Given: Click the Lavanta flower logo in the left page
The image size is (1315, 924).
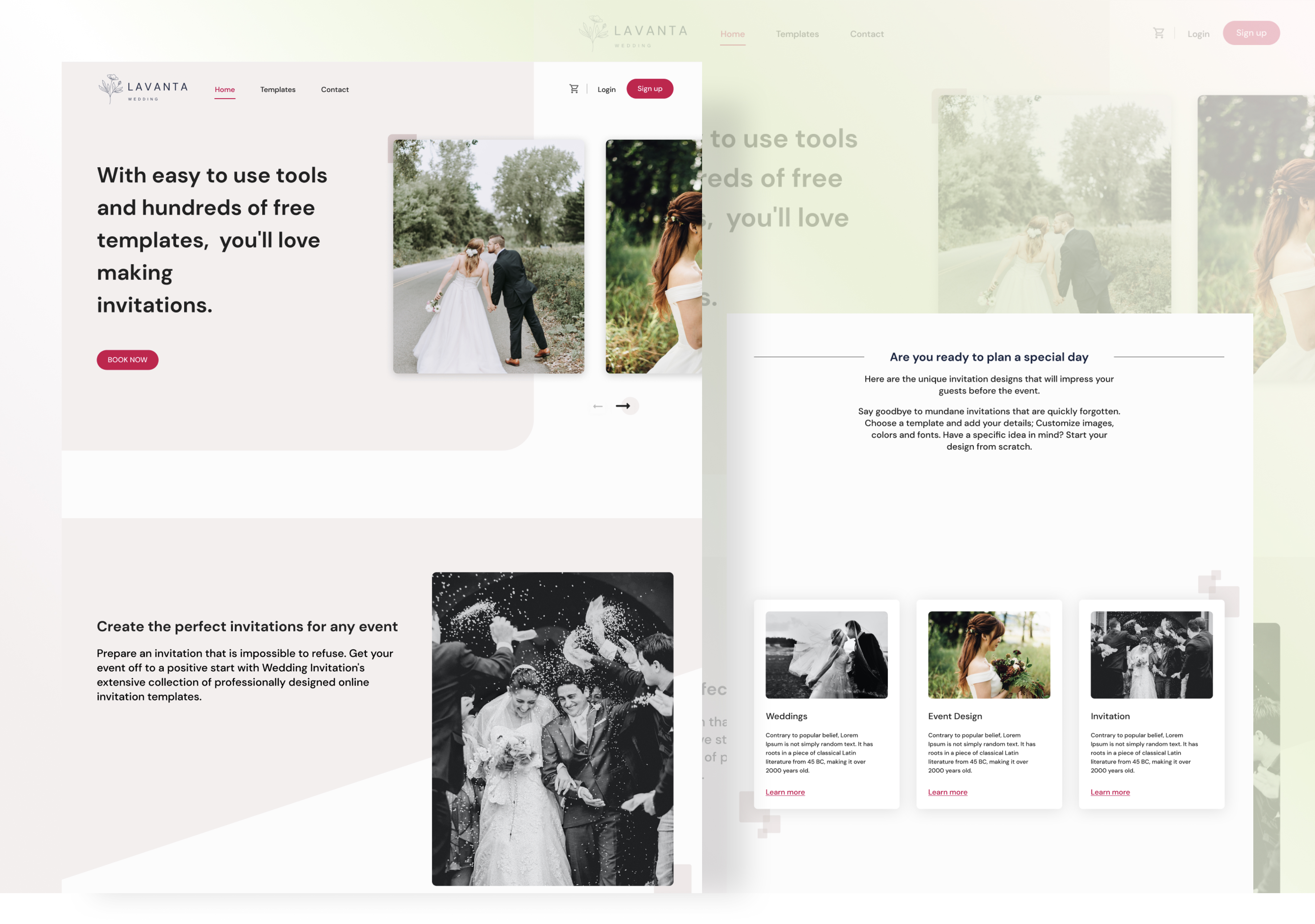Looking at the screenshot, I should (110, 87).
